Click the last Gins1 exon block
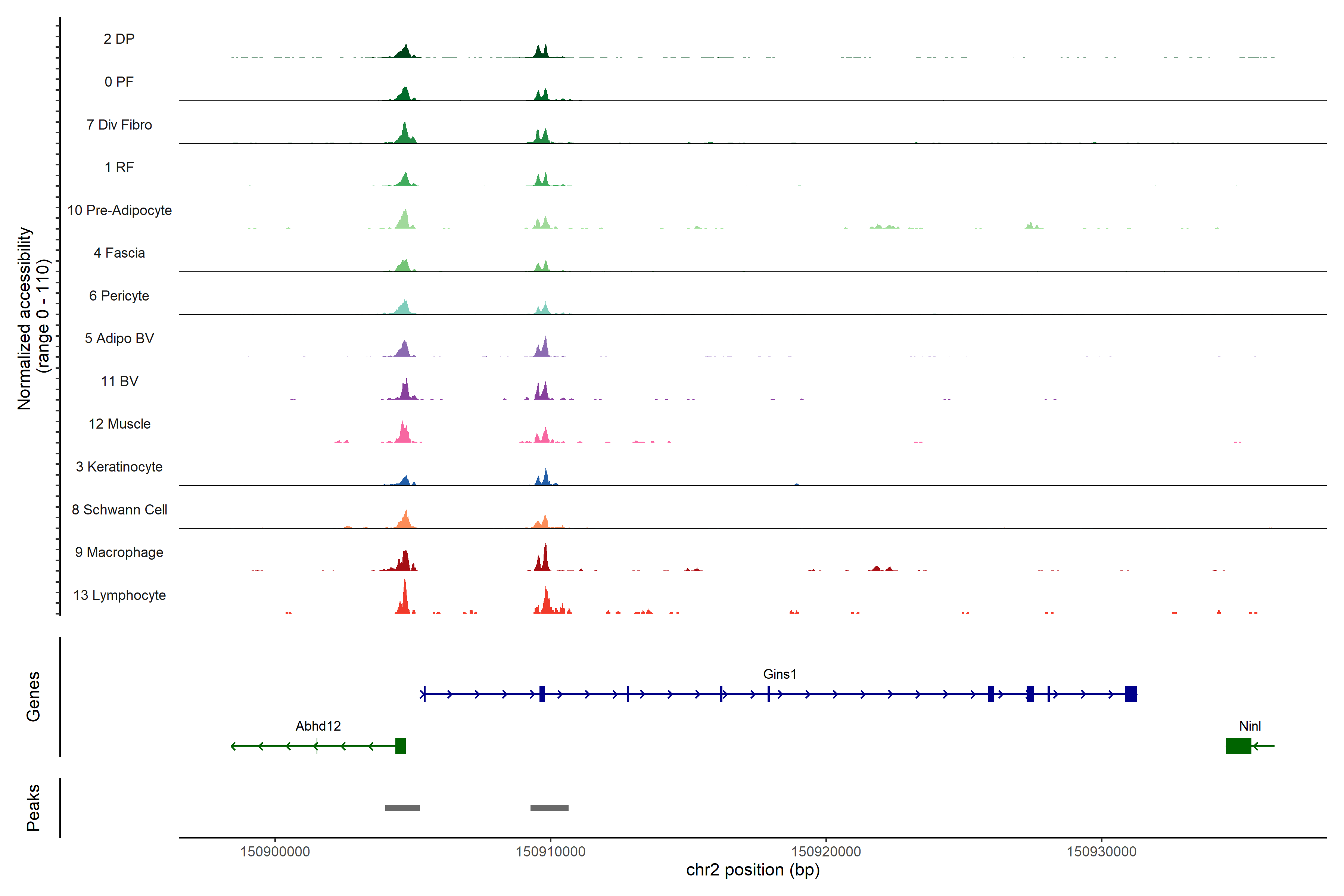Viewport: 1344px width, 896px height. coord(1130,694)
